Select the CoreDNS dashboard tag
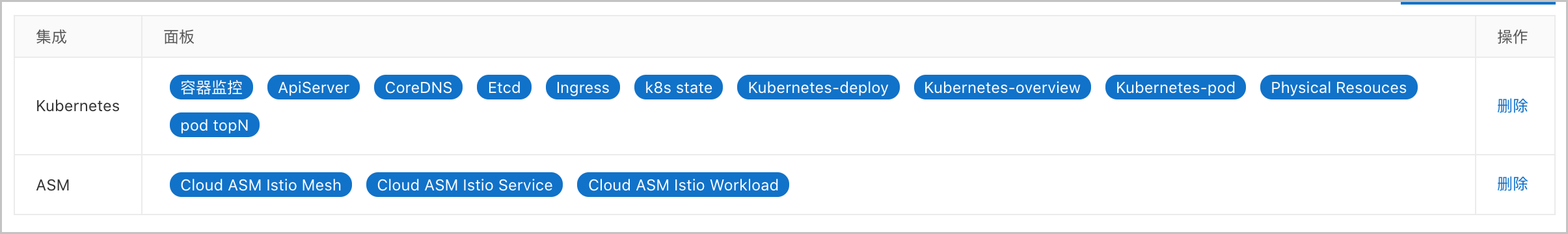This screenshot has width=1568, height=234. 418,87
